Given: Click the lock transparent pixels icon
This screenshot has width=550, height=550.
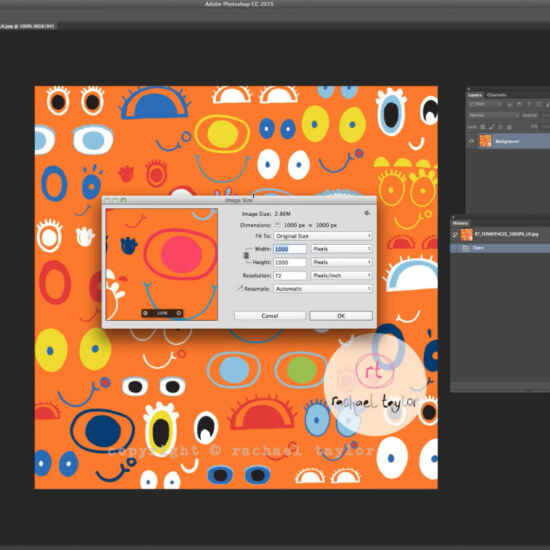Looking at the screenshot, I should [483, 127].
